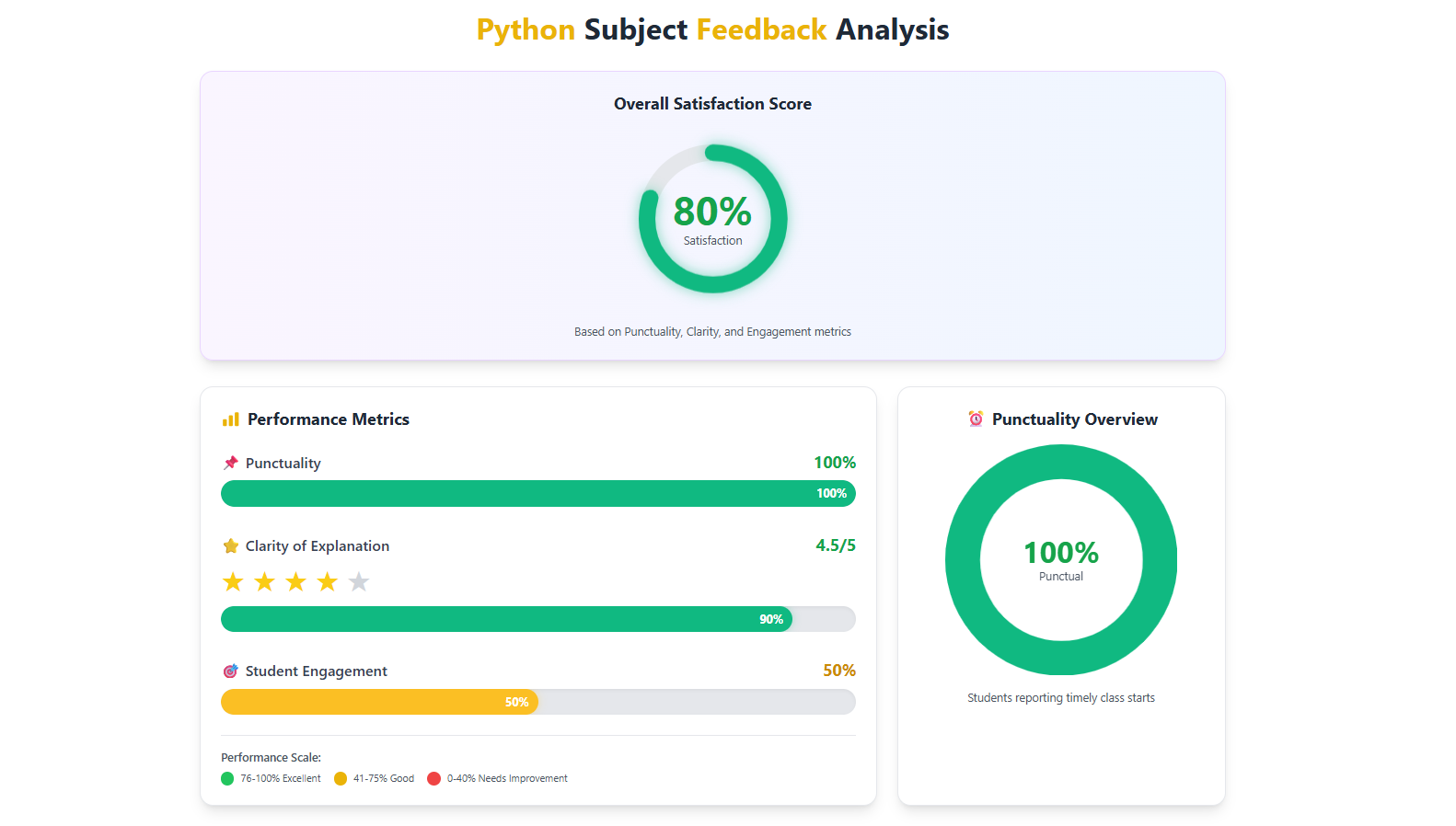Click the target icon next to Student Engagement

[231, 671]
